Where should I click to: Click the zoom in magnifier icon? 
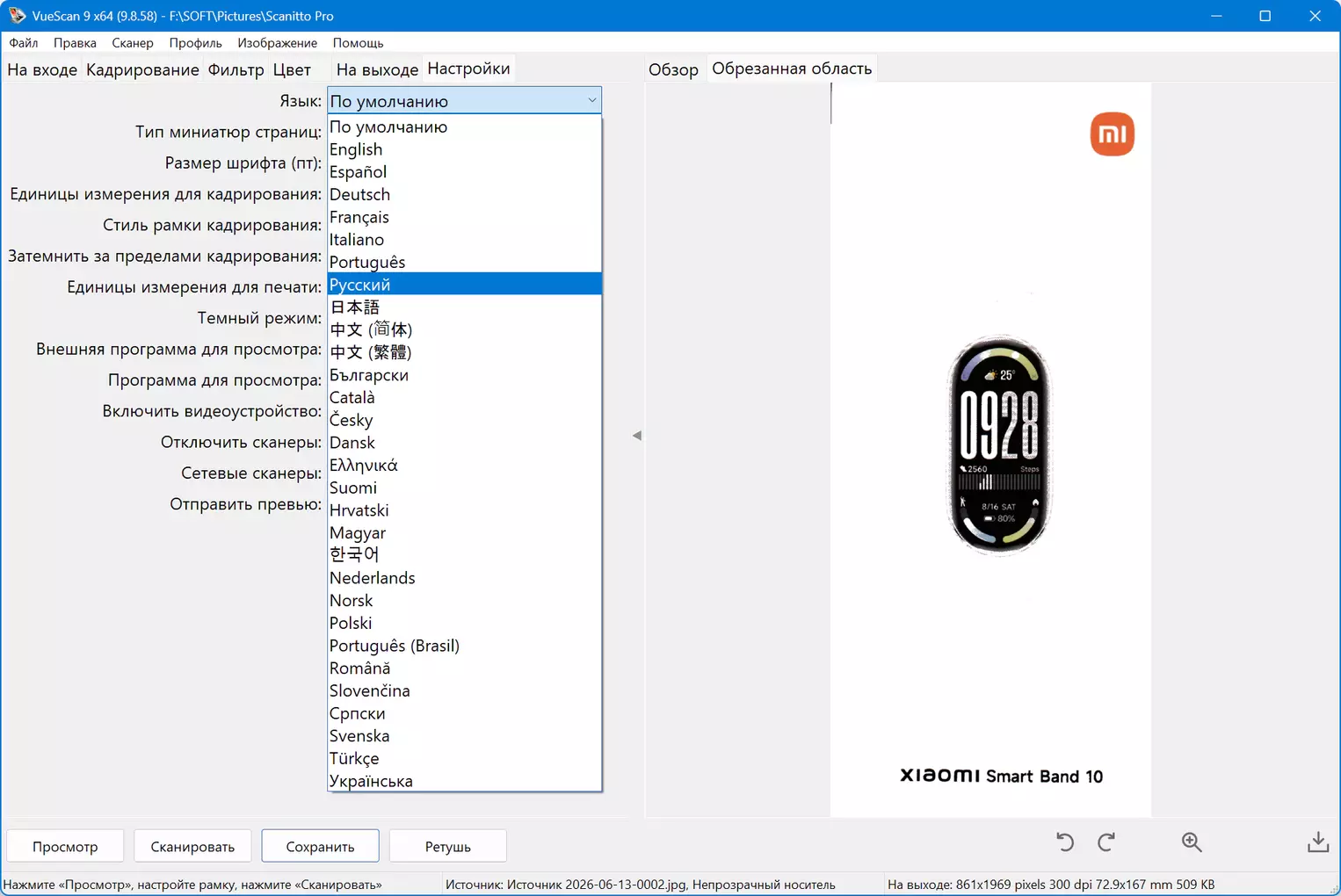[x=1192, y=842]
